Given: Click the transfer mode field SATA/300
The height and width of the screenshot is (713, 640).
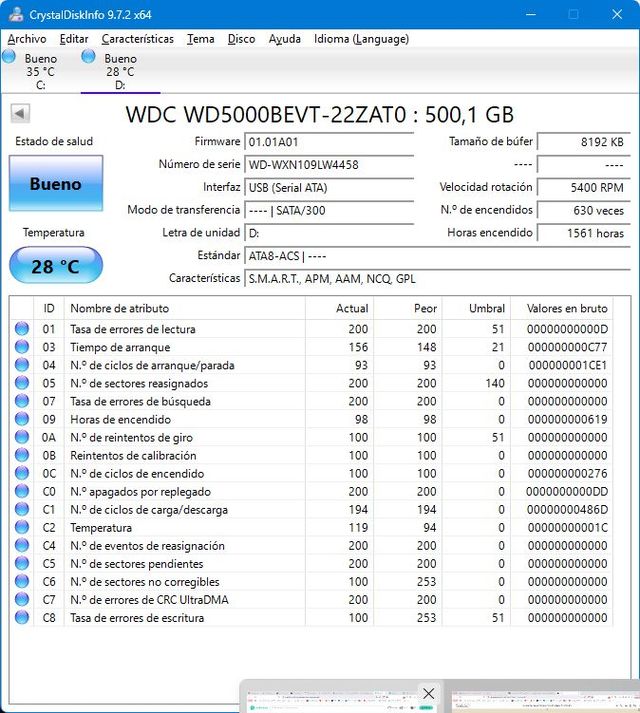Looking at the screenshot, I should (x=329, y=211).
